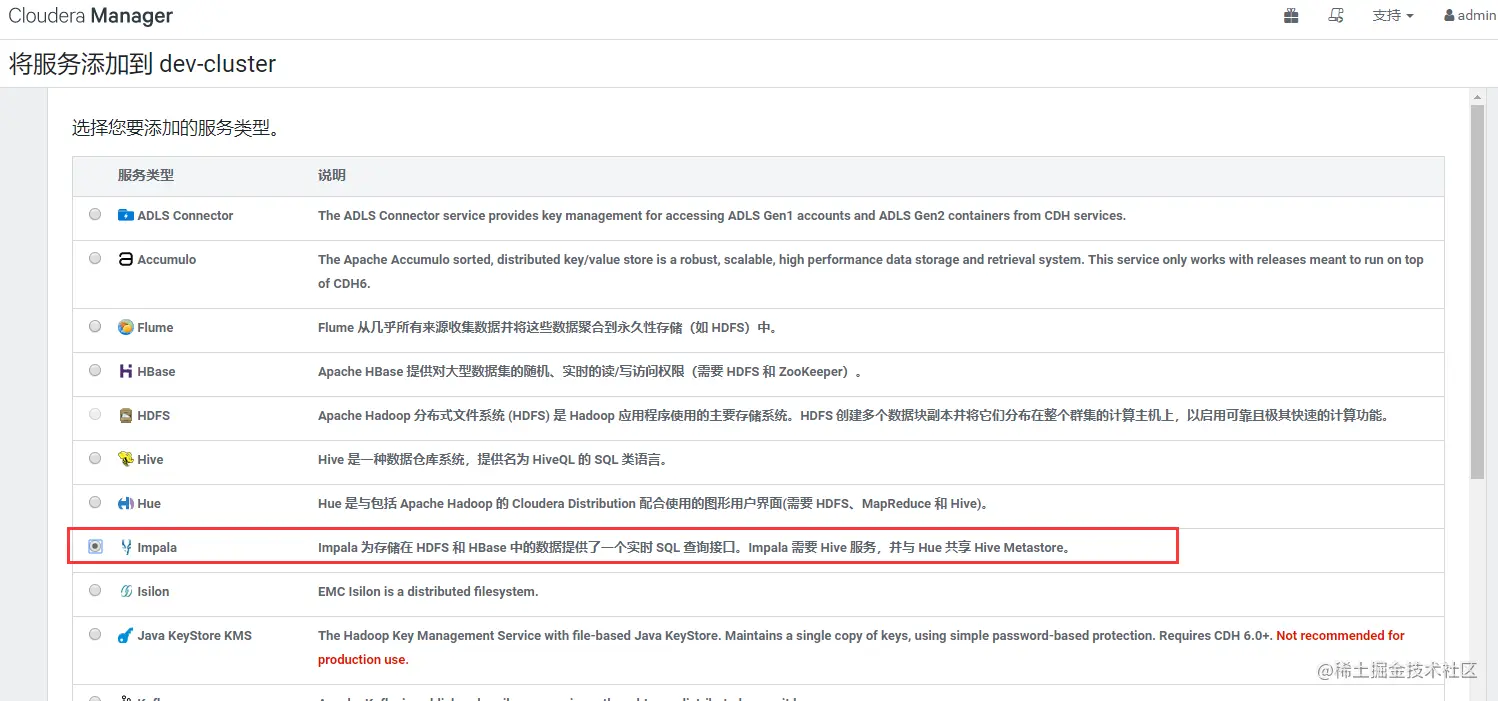The width and height of the screenshot is (1498, 701).
Task: Open the running commands icon in header
Action: (x=1336, y=16)
